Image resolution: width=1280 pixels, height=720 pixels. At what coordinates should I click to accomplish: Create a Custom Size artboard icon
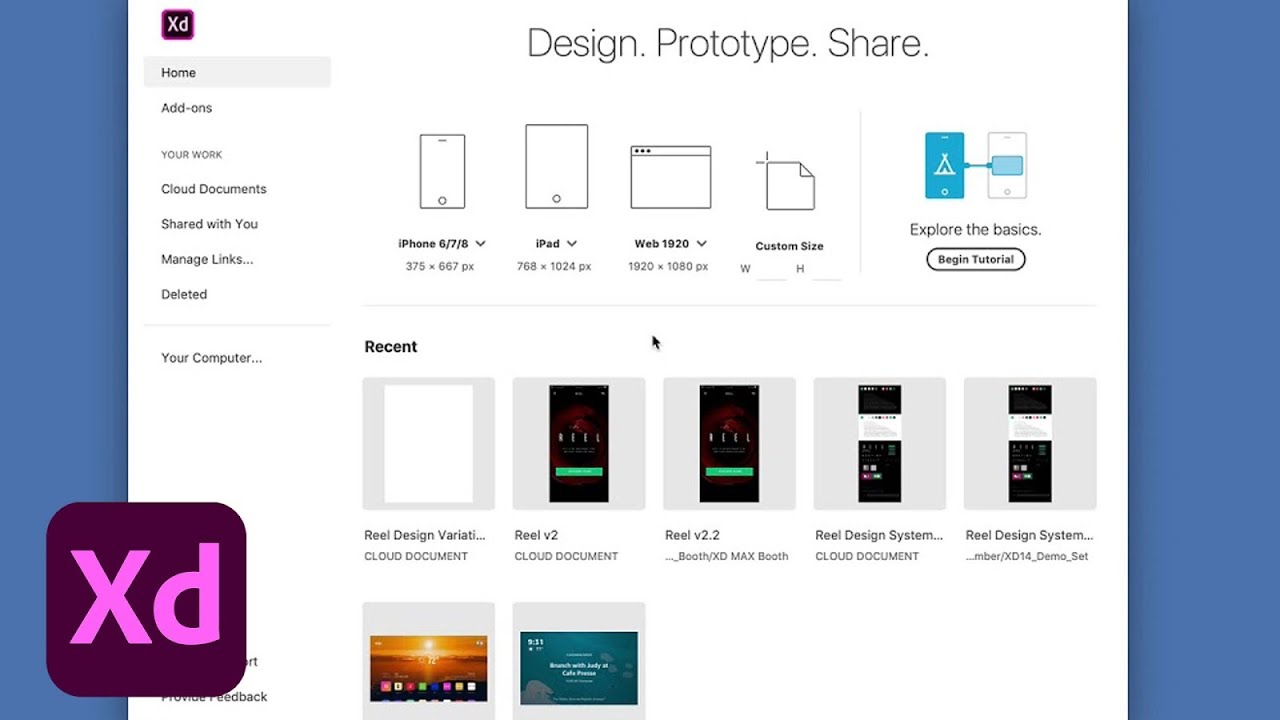[786, 181]
